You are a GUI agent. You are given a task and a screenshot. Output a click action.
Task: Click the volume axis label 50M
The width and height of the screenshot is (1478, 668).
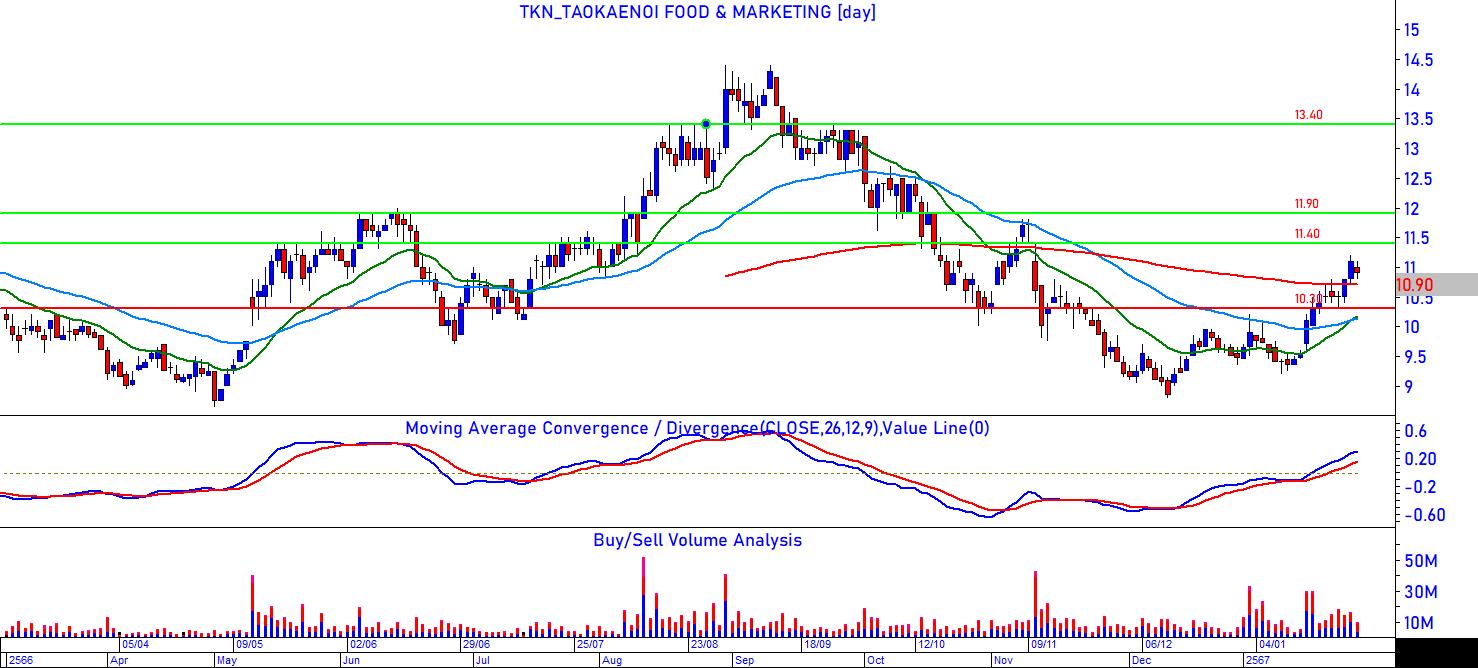(x=1419, y=562)
